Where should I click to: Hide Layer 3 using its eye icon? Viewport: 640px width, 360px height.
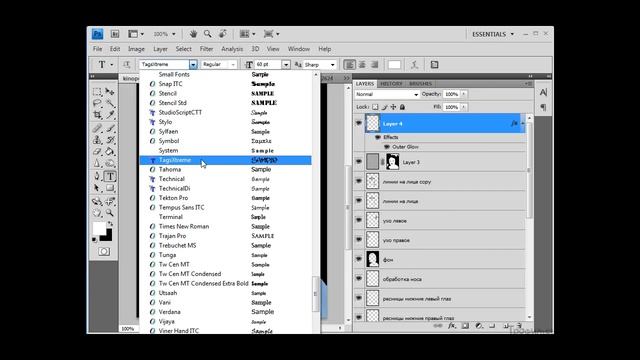359,162
